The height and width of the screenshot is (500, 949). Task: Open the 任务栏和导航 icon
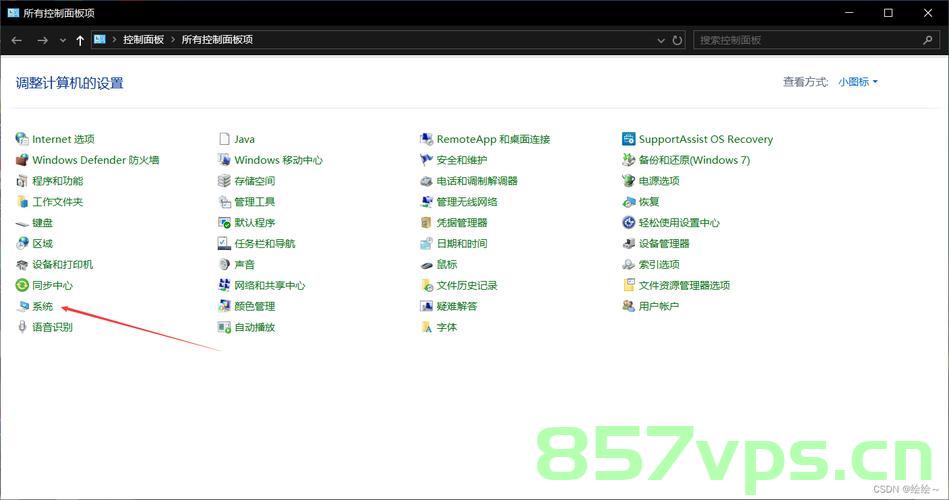[x=224, y=243]
